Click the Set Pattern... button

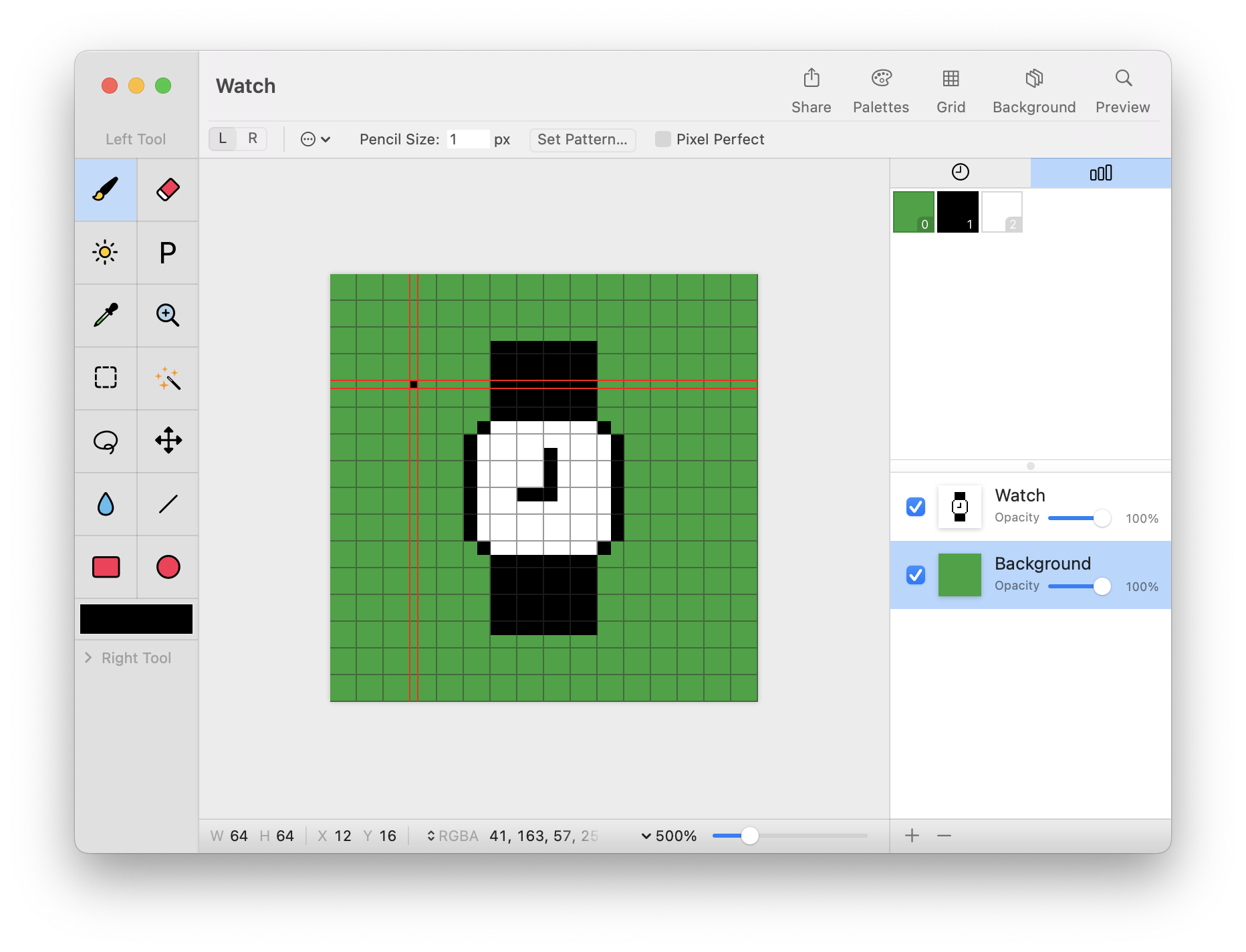582,139
